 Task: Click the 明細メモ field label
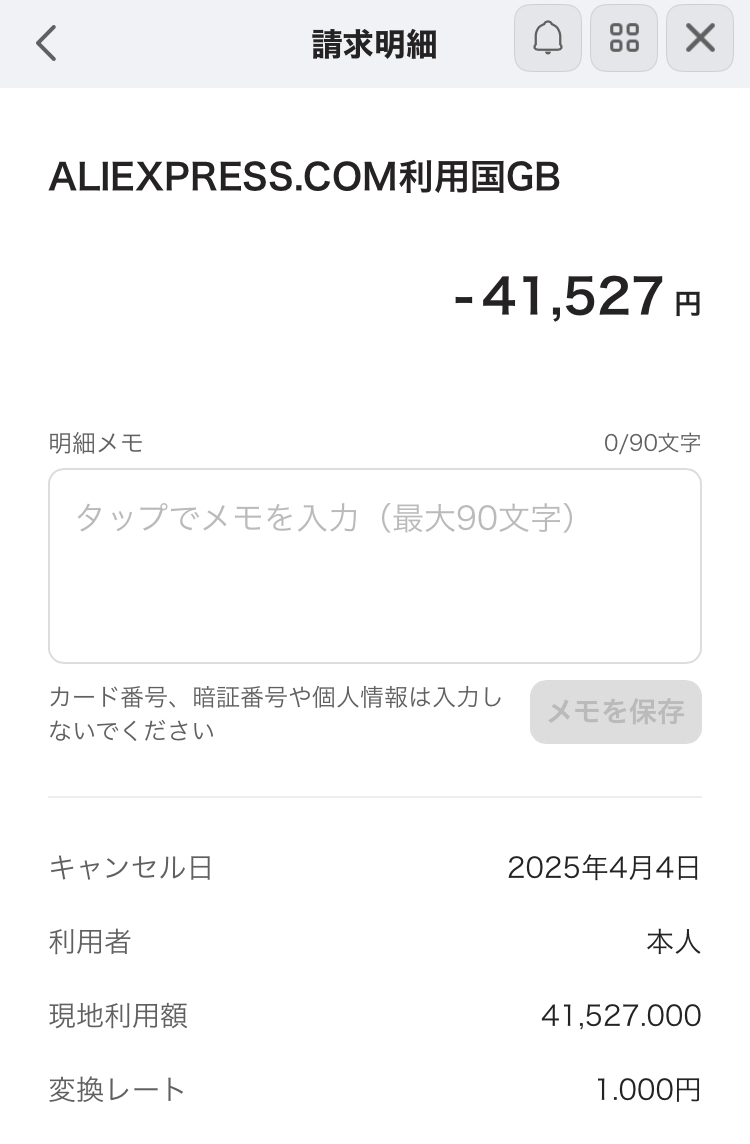[96, 443]
